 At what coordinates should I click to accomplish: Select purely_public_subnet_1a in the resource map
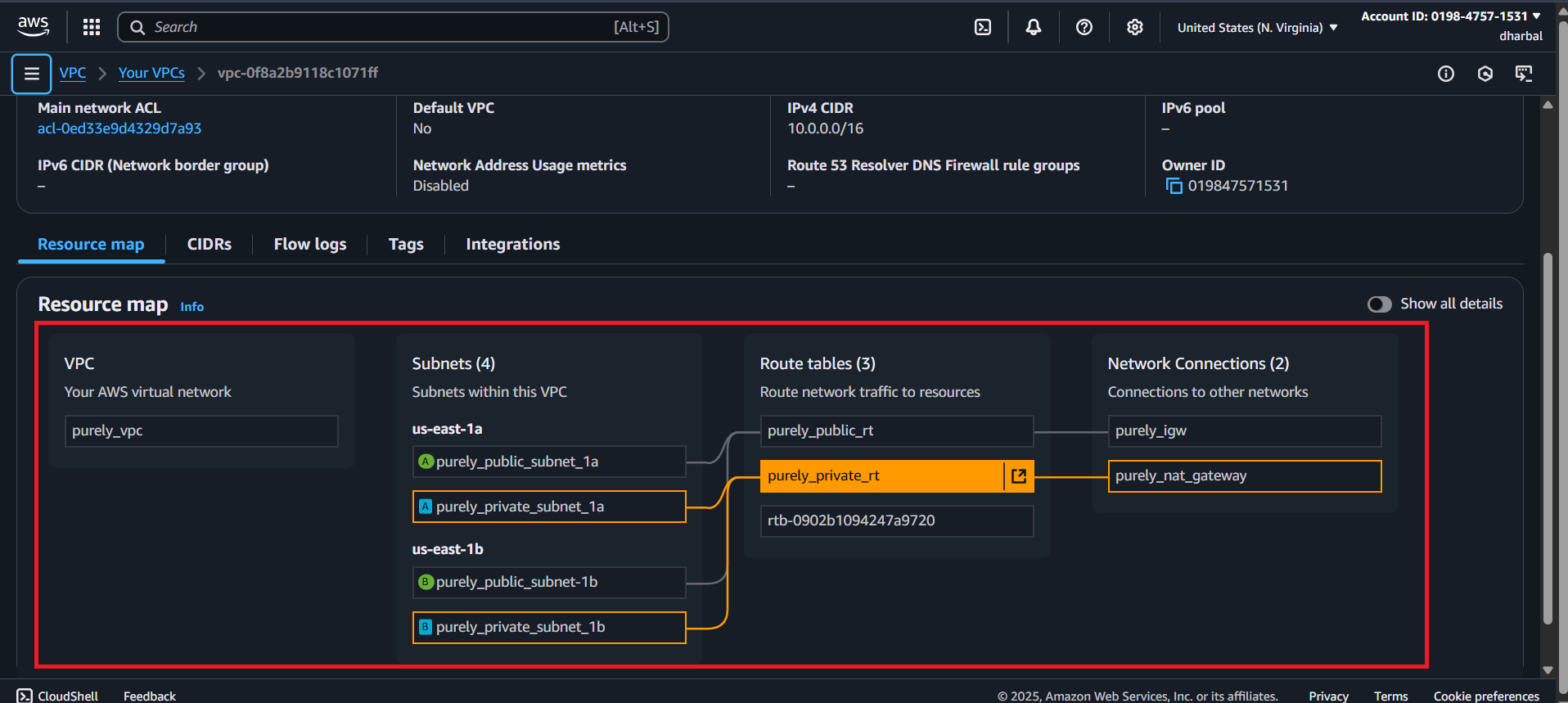pos(549,462)
